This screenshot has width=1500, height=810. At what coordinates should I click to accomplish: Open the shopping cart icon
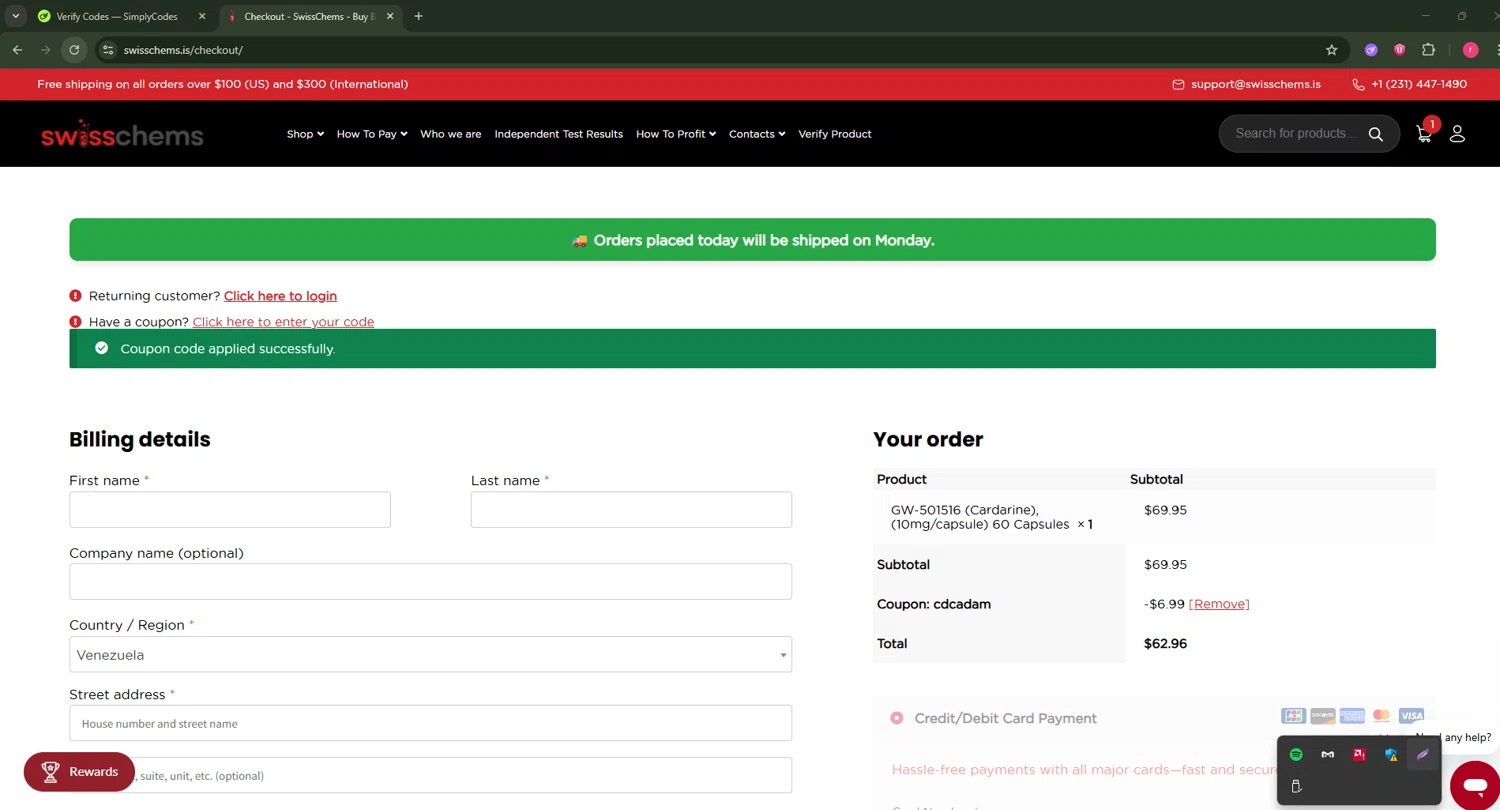tap(1424, 134)
